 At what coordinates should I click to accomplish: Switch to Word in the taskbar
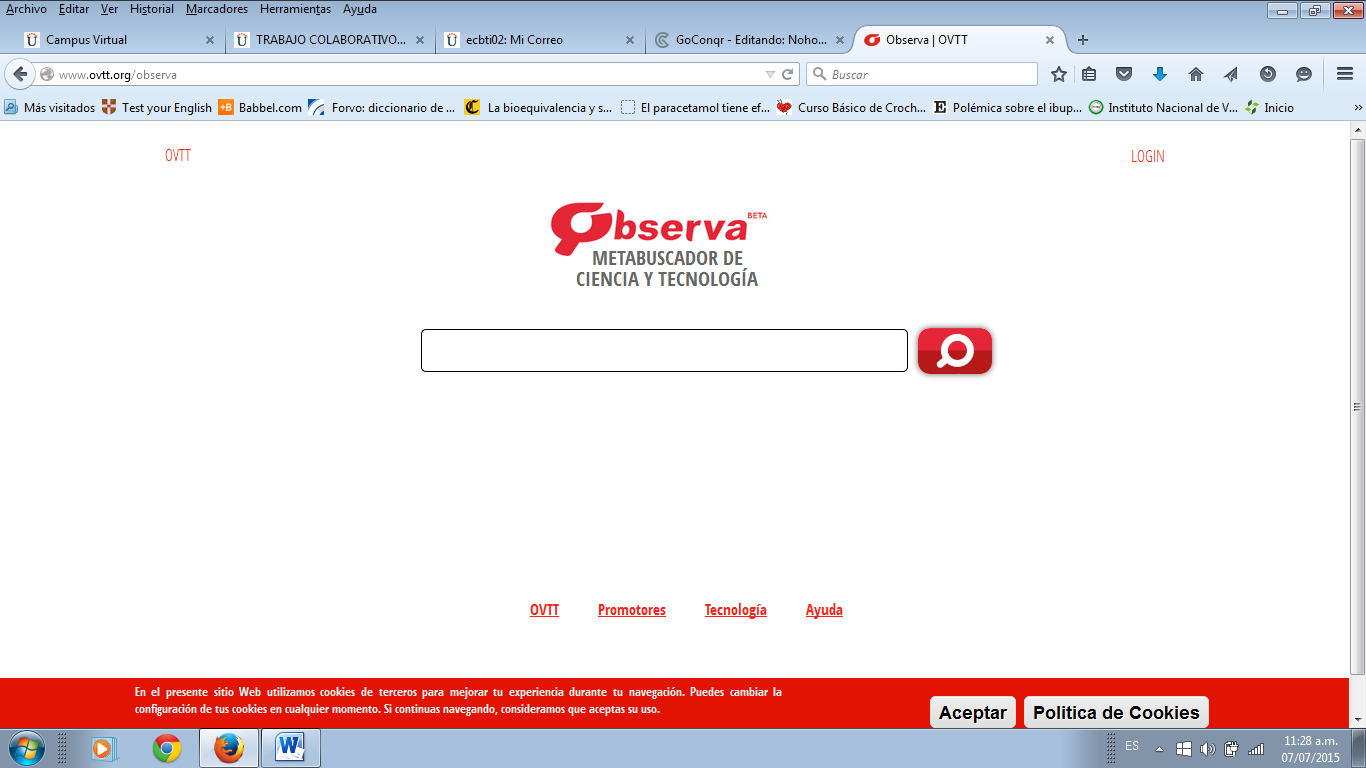click(291, 748)
